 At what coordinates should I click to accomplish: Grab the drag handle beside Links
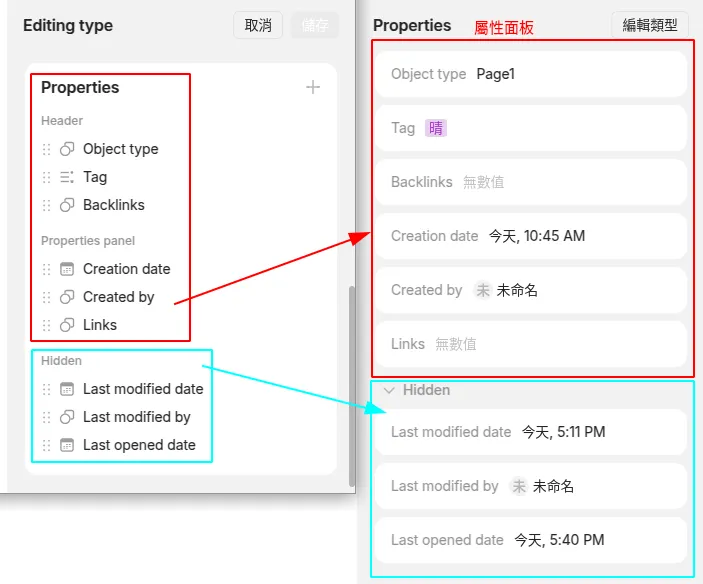(x=46, y=325)
